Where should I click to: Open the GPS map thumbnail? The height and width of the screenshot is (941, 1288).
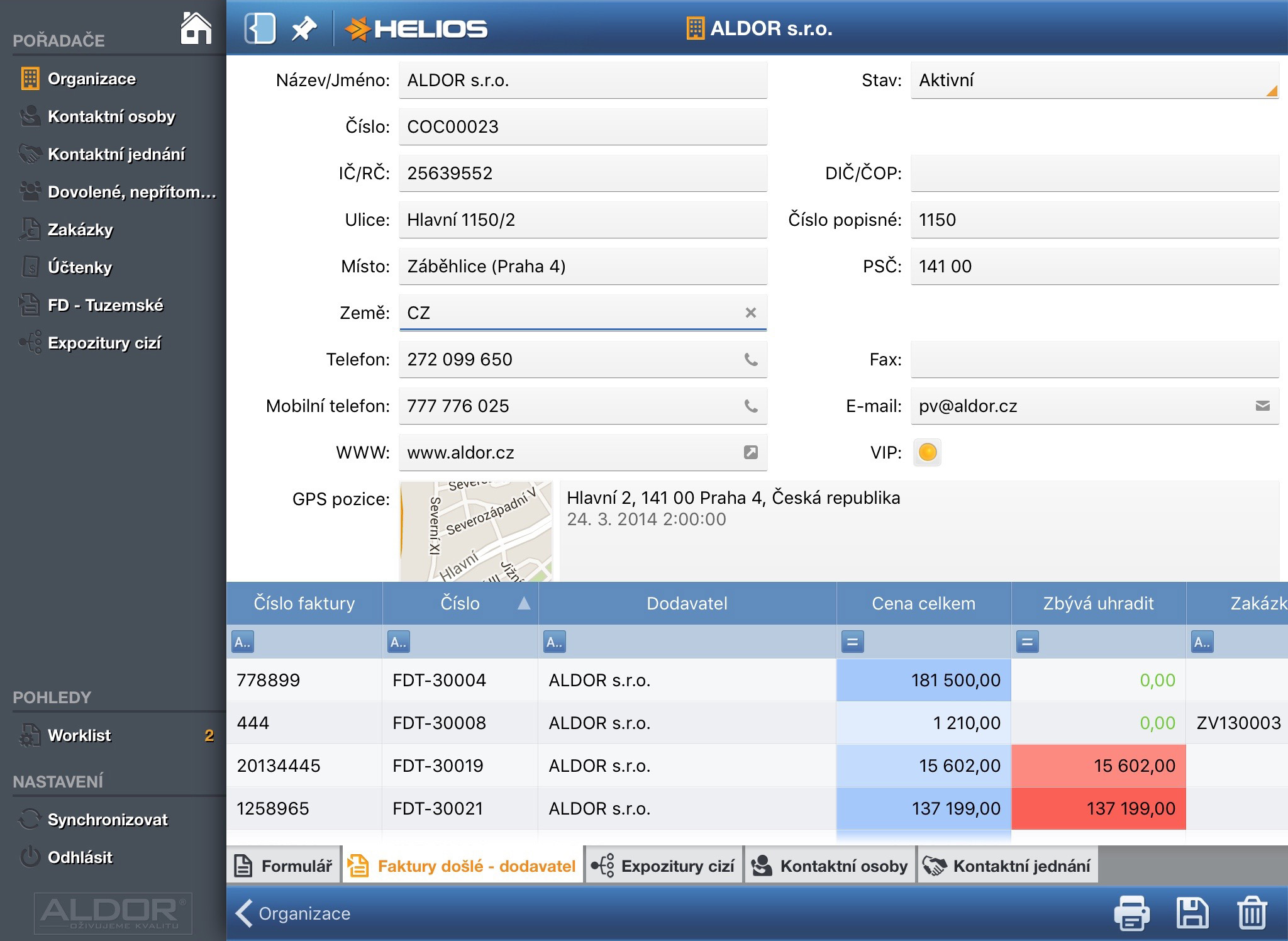pyautogui.click(x=476, y=532)
